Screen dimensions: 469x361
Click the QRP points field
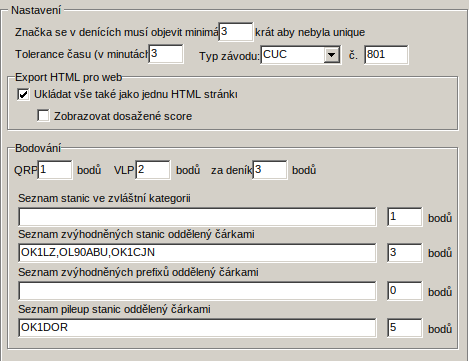tap(55, 170)
